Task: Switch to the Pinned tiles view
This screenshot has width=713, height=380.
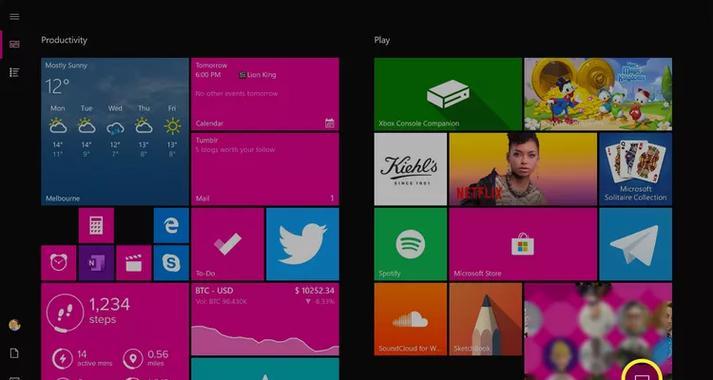Action: click(x=15, y=44)
